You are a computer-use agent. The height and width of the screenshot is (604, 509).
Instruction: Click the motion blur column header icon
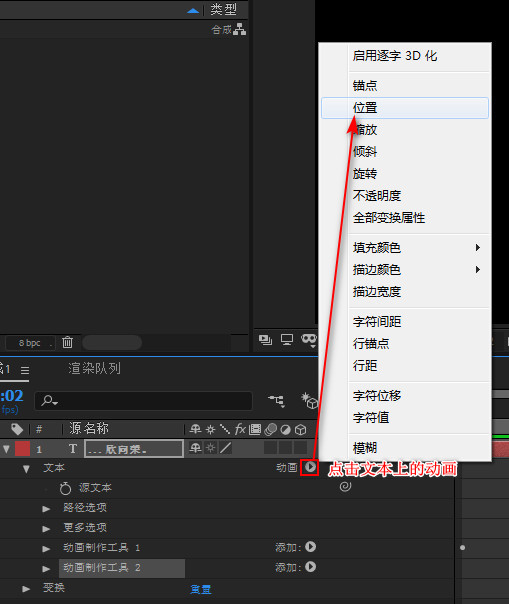(x=270, y=429)
